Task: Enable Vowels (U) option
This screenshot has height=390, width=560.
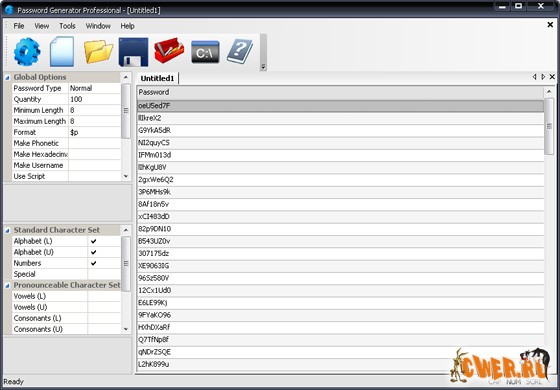Action: coord(104,307)
